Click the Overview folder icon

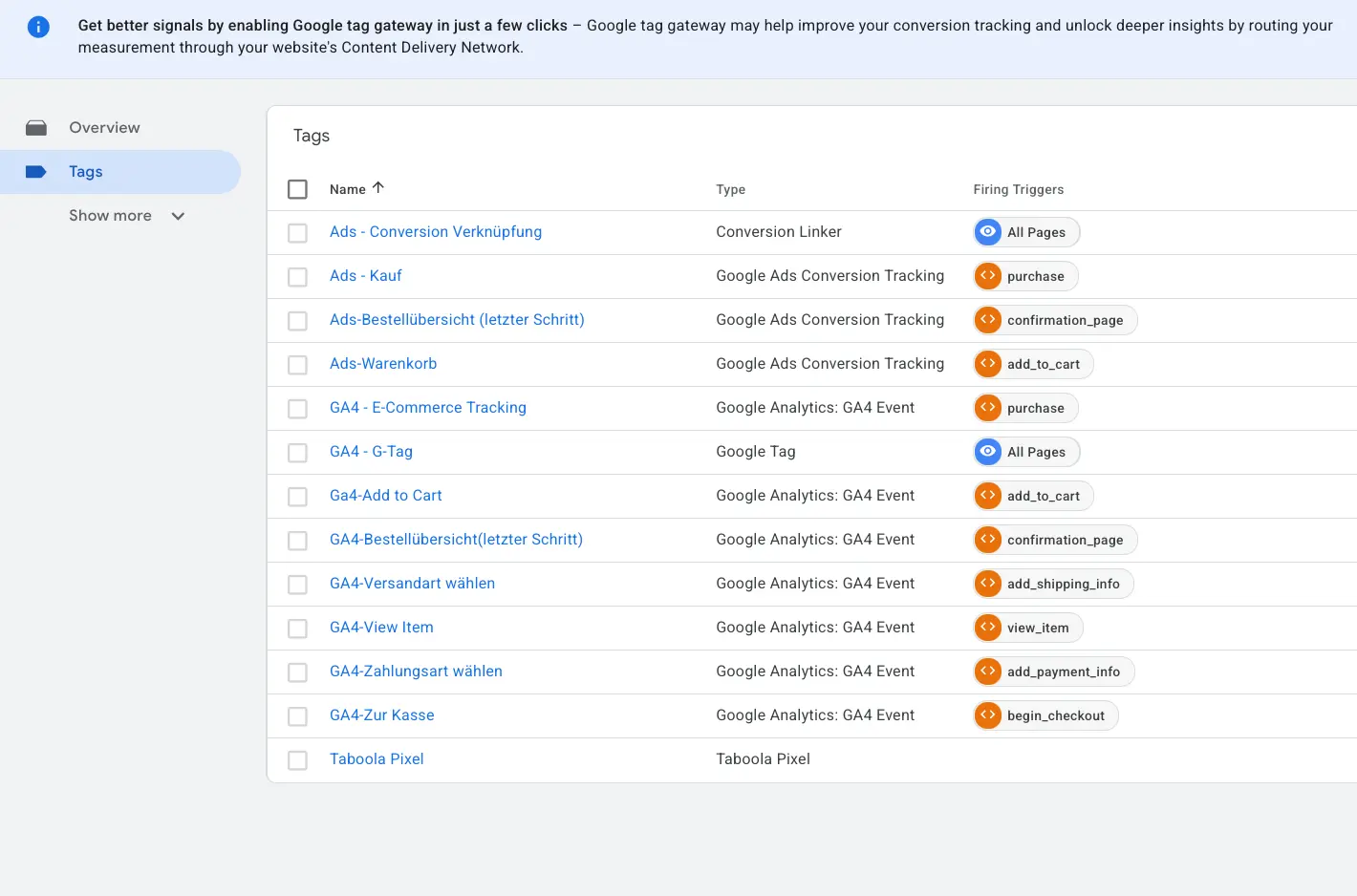pyautogui.click(x=36, y=128)
